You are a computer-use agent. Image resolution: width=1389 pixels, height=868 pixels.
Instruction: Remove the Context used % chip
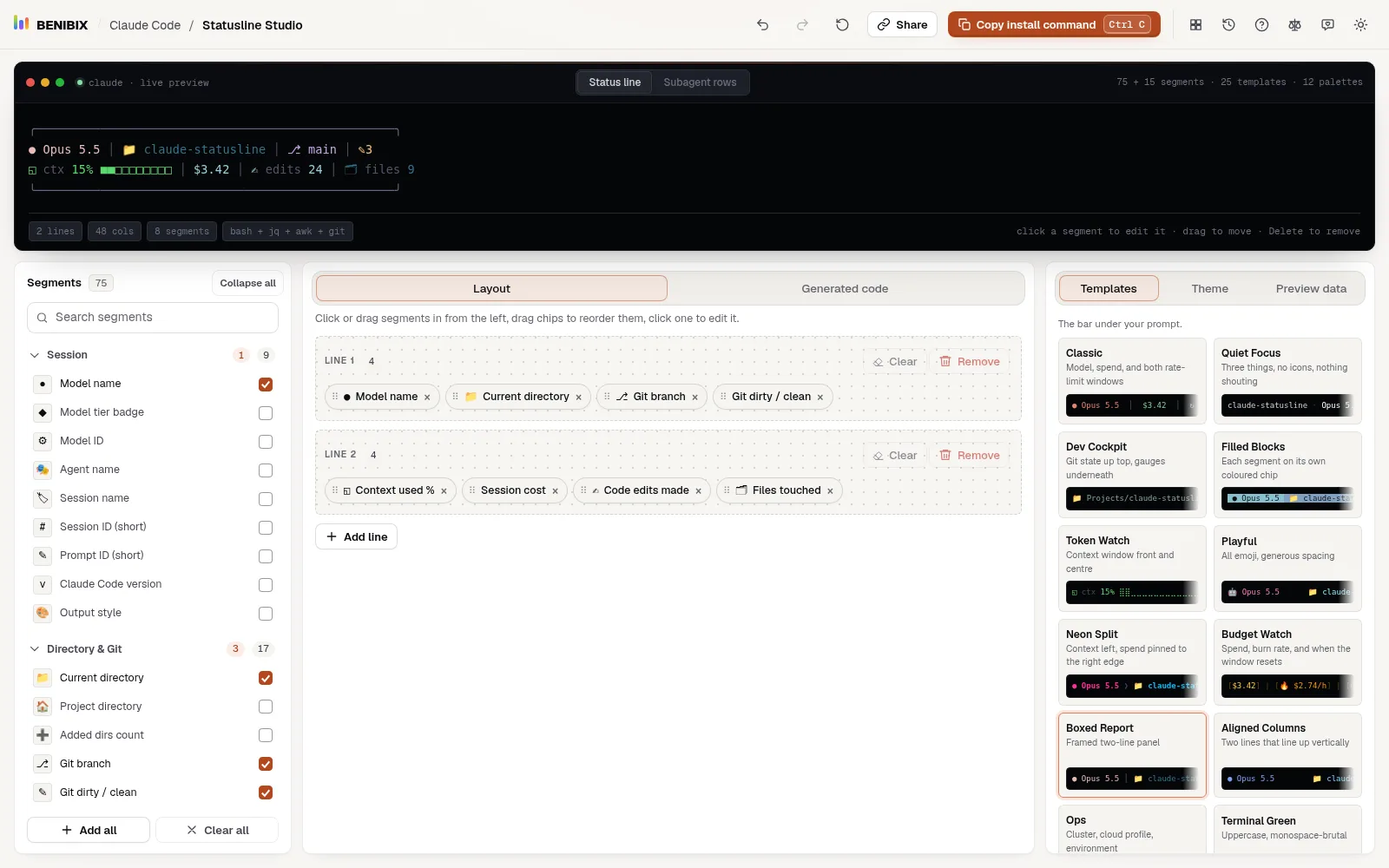[x=444, y=491]
